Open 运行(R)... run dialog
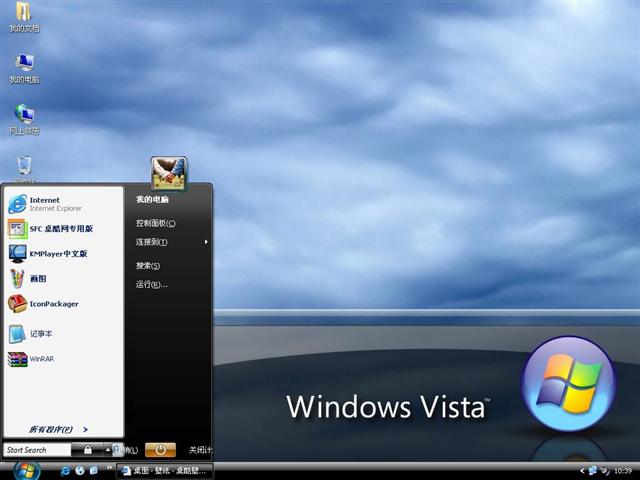 (151, 284)
